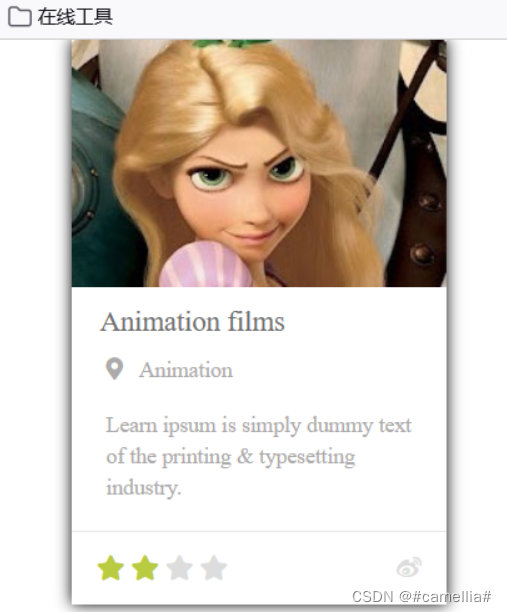507x612 pixels.
Task: Click the 在线工具 bookmark label
Action: tap(75, 17)
